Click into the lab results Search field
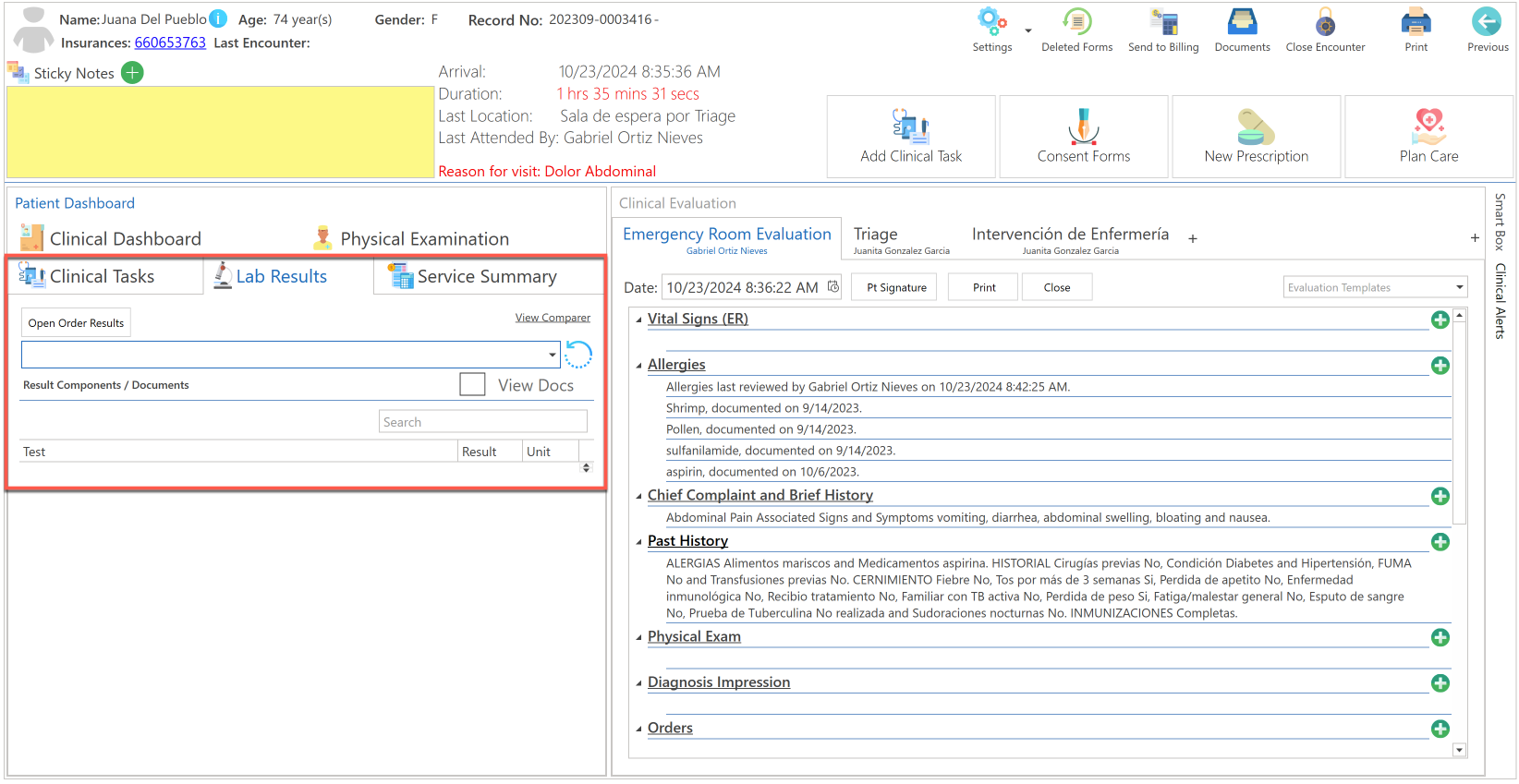Image resolution: width=1519 pixels, height=784 pixels. coord(483,422)
